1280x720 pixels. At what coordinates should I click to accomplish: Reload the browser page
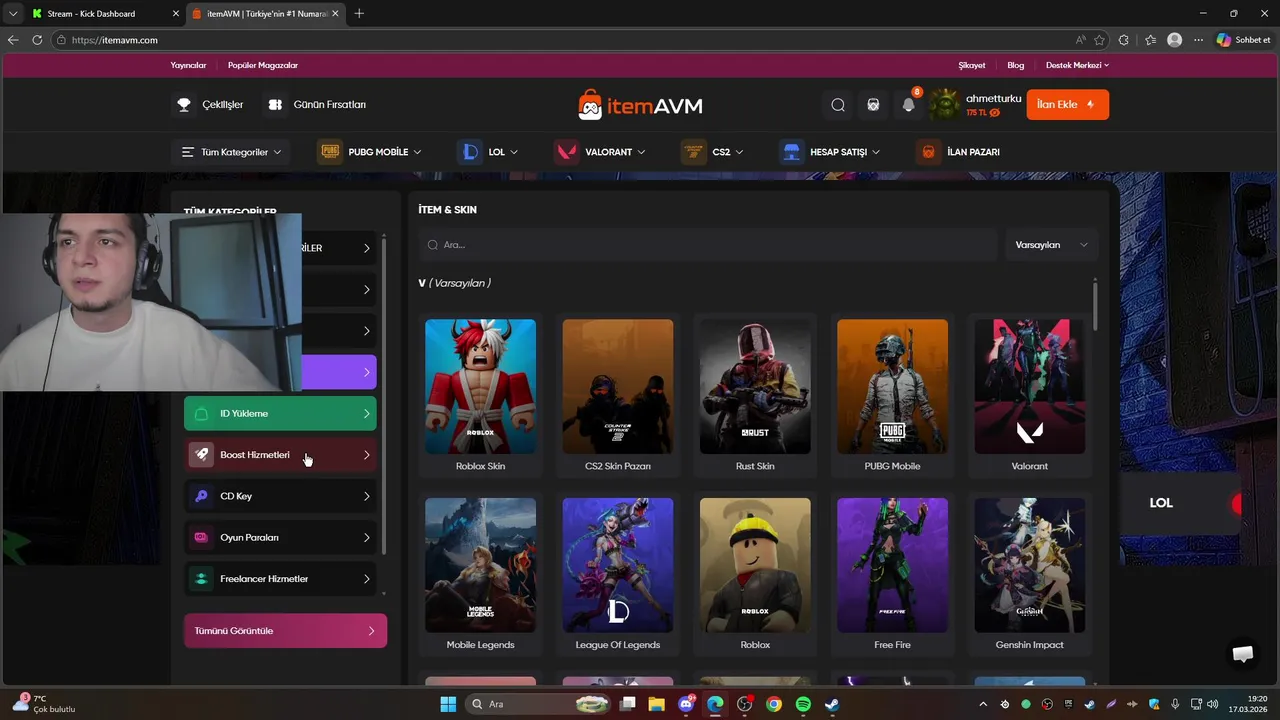pyautogui.click(x=37, y=40)
